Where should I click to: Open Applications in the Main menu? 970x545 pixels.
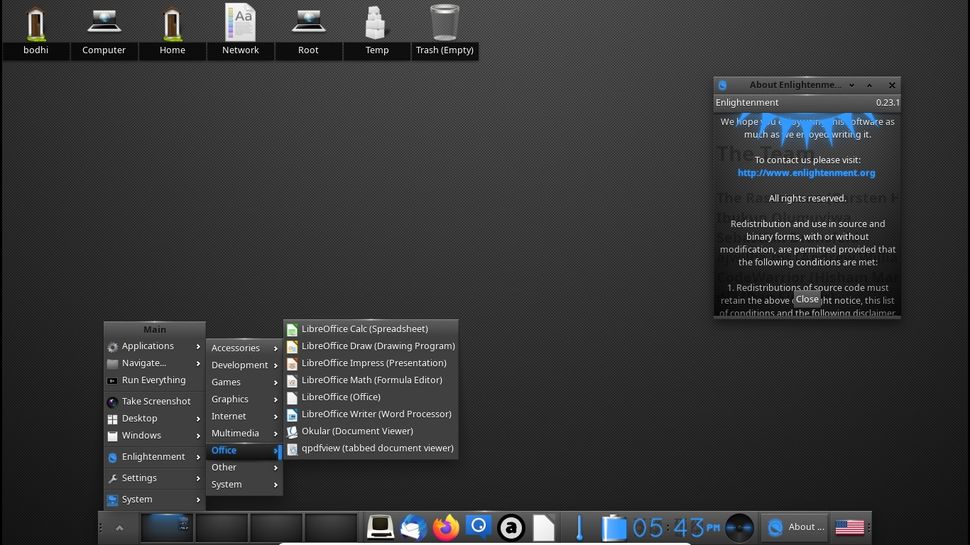pos(154,346)
